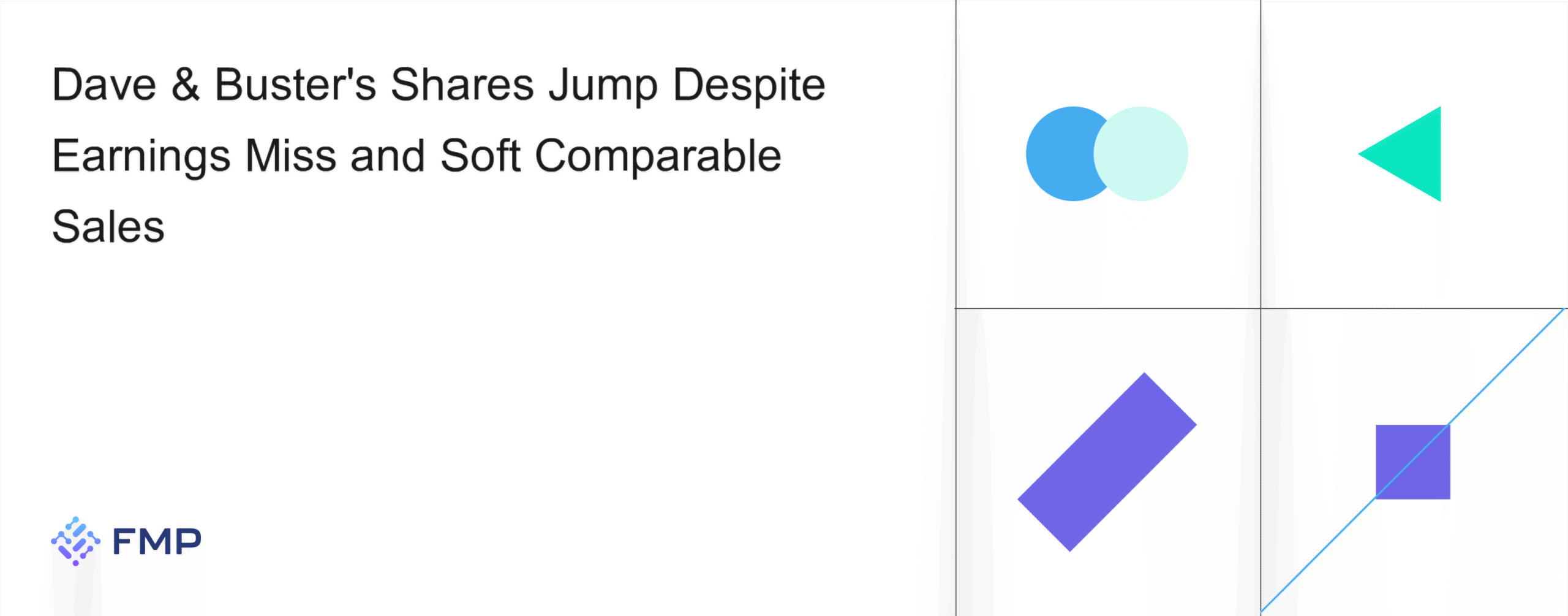Click the word "Comparable" in the headline
The height and width of the screenshot is (616, 1568).
coord(658,157)
